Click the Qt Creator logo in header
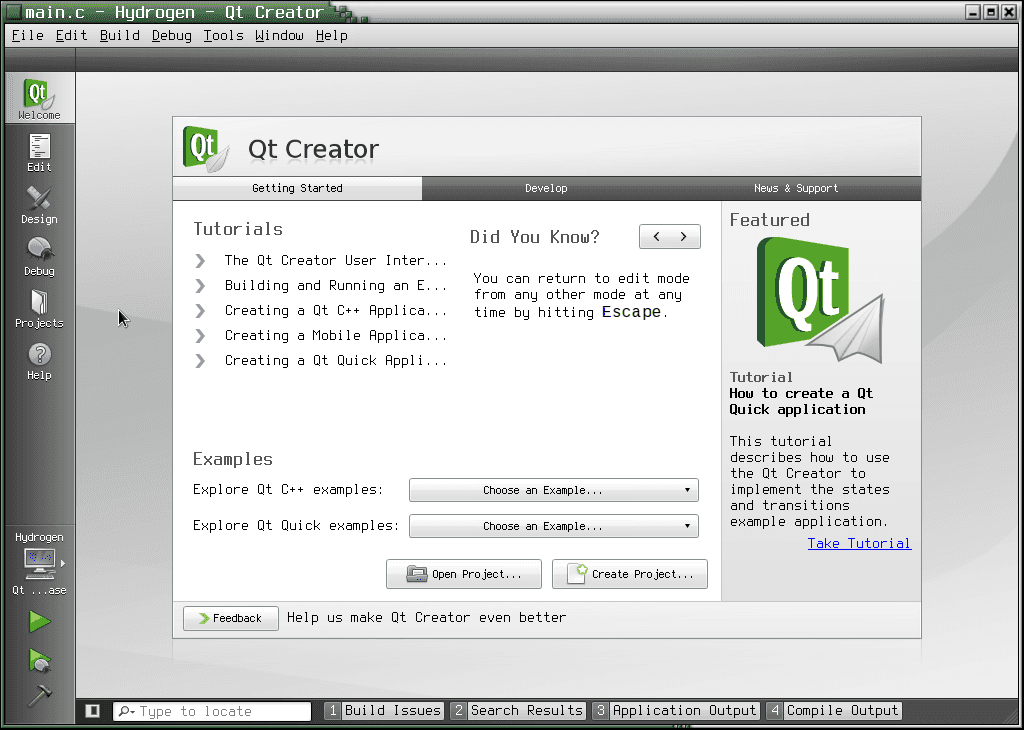The width and height of the screenshot is (1024, 730). coord(206,149)
